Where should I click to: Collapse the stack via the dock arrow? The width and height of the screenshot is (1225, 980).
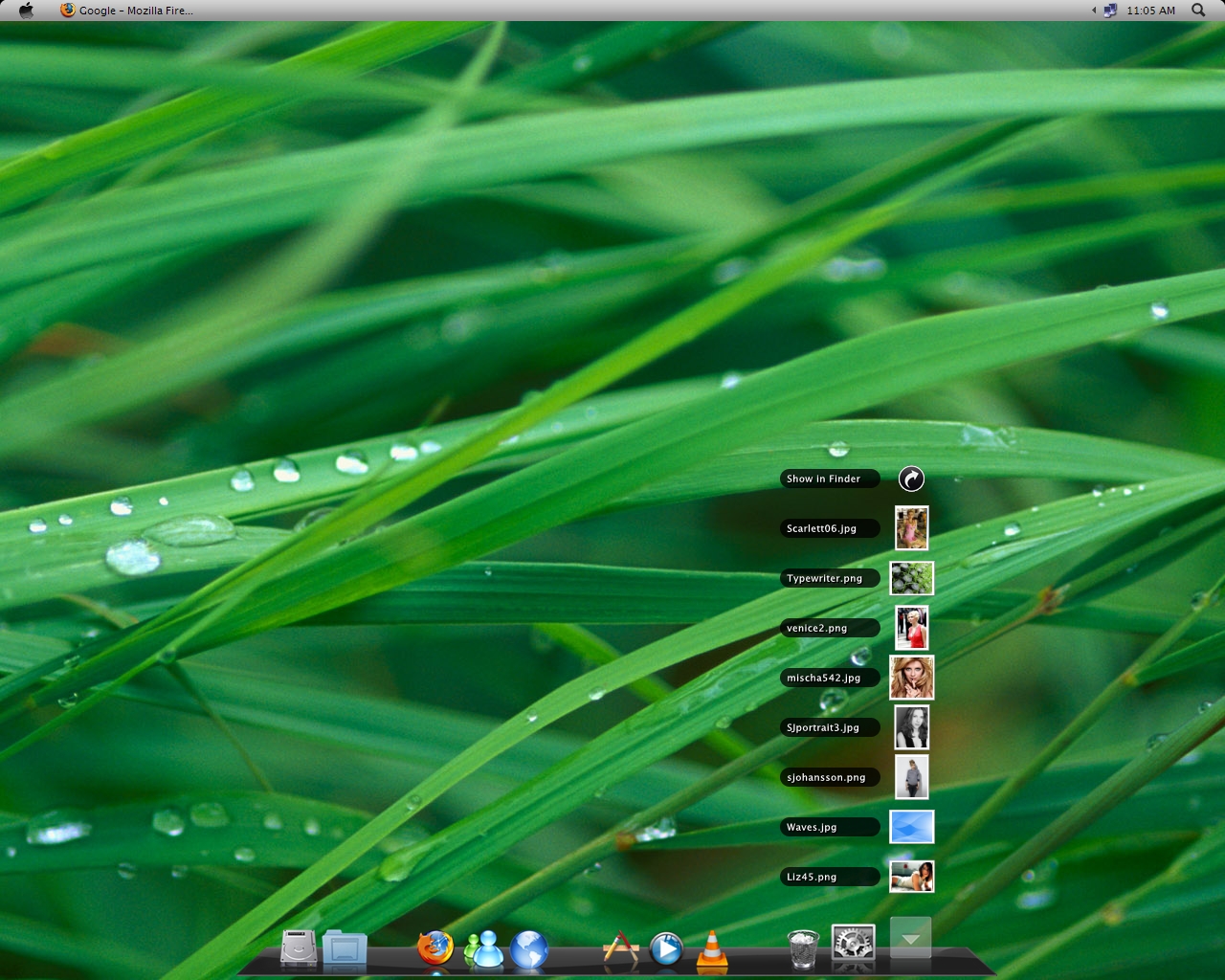point(911,938)
